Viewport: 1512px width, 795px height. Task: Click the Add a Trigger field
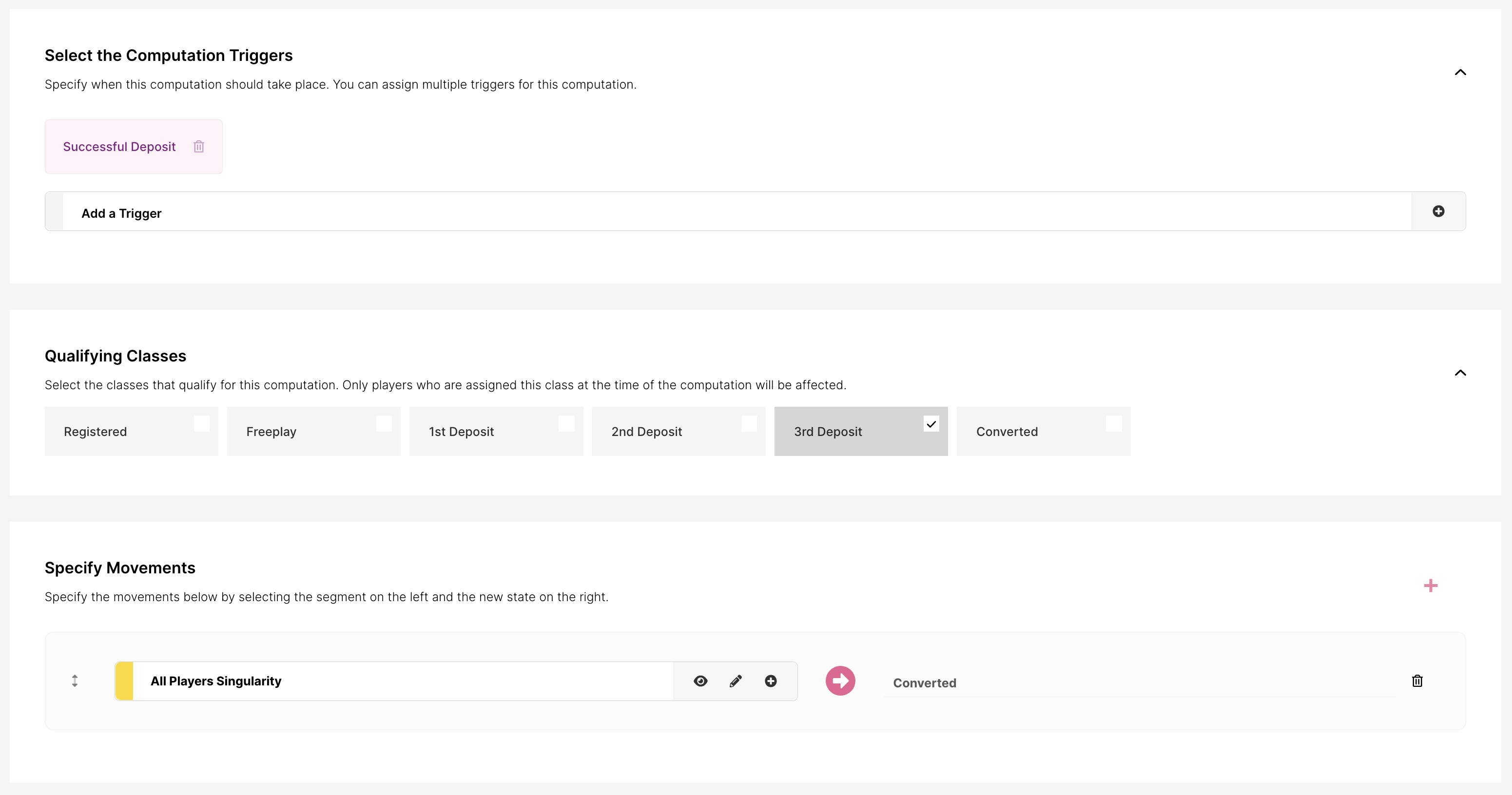[734, 212]
